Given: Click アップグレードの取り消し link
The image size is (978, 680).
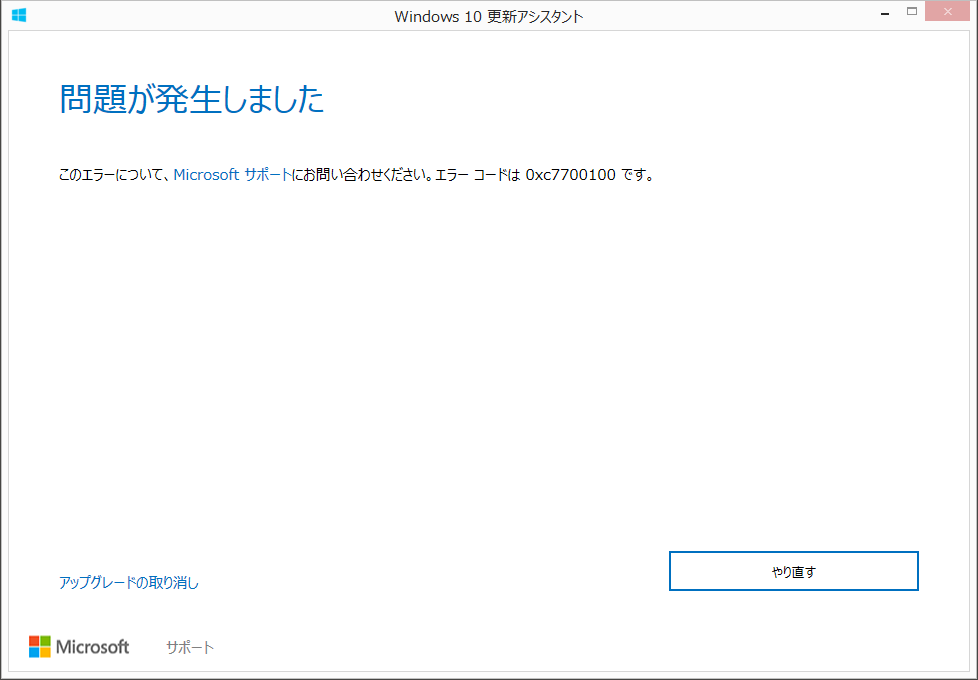Looking at the screenshot, I should (128, 582).
